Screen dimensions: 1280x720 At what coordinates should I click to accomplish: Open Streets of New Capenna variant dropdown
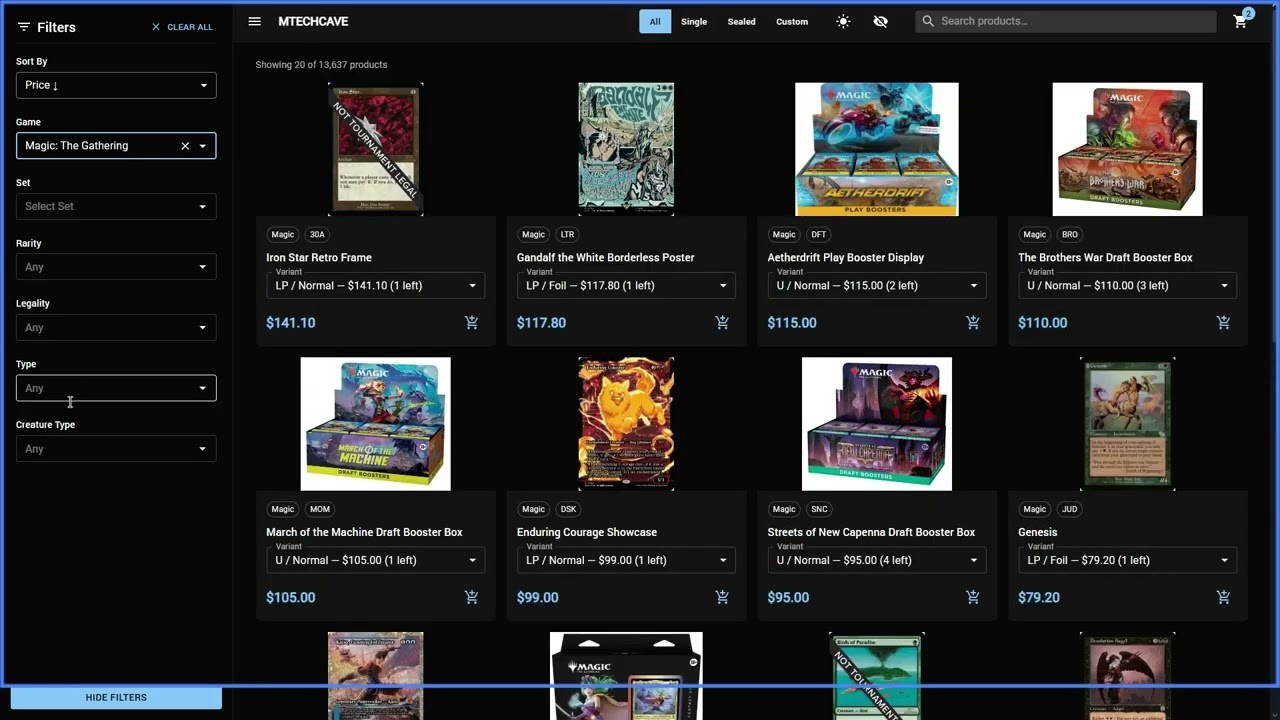pos(877,560)
